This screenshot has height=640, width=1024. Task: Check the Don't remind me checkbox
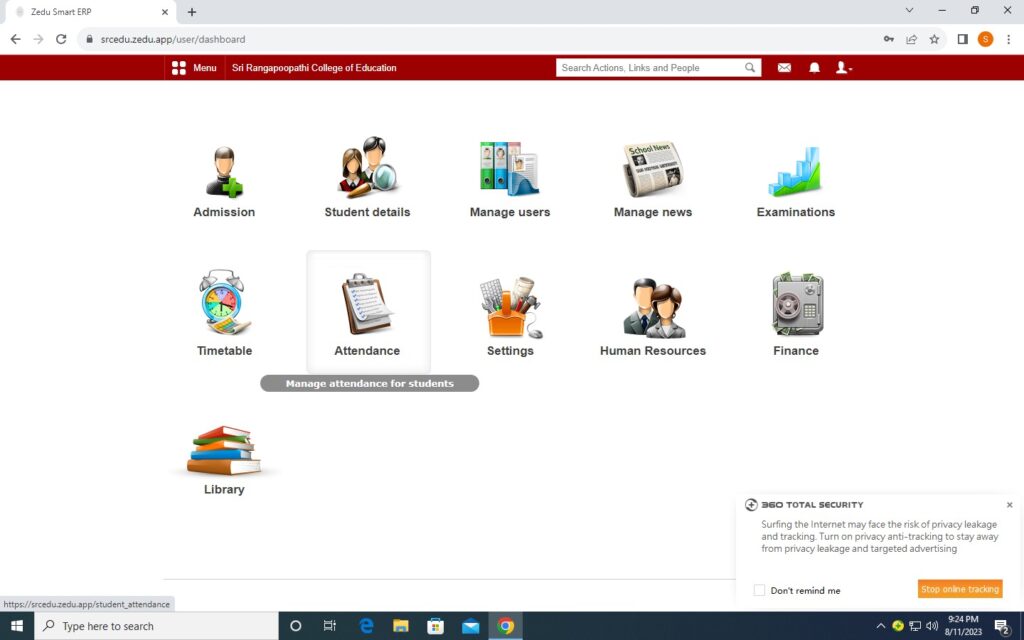(760, 590)
